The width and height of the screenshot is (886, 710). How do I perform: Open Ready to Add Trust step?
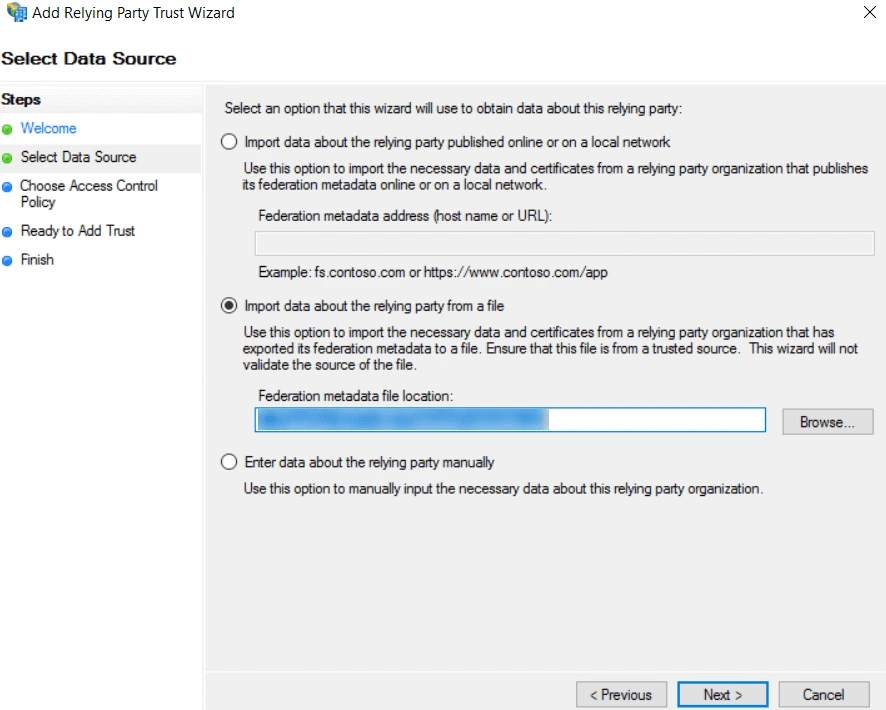tap(76, 231)
